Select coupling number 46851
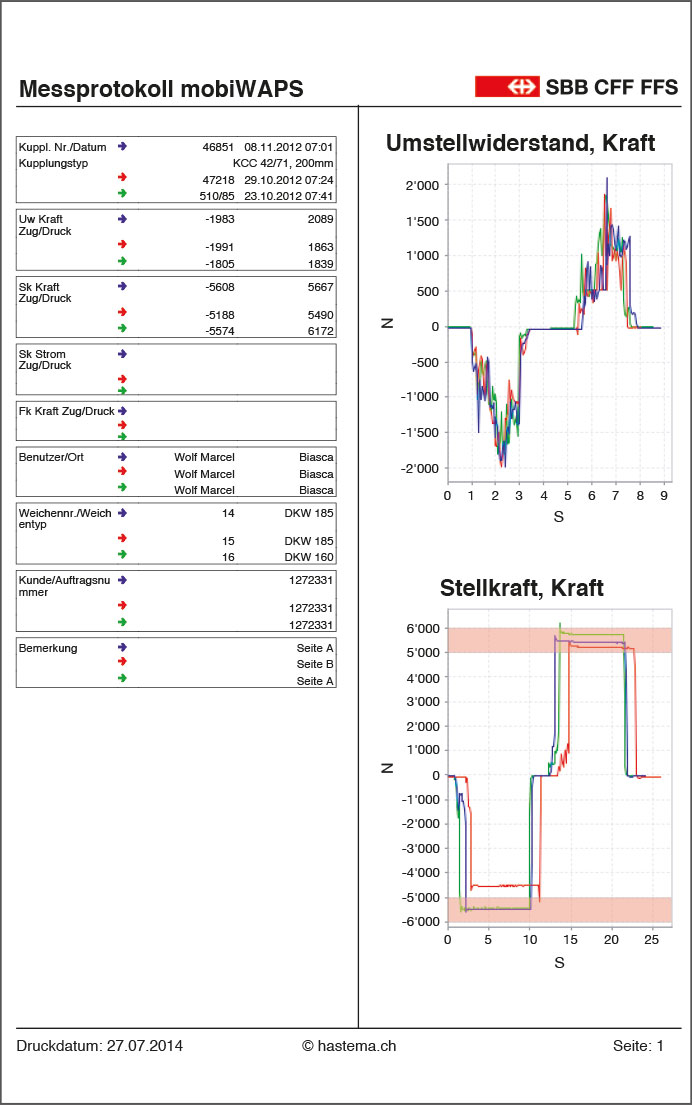This screenshot has width=692, height=1105. [x=218, y=147]
